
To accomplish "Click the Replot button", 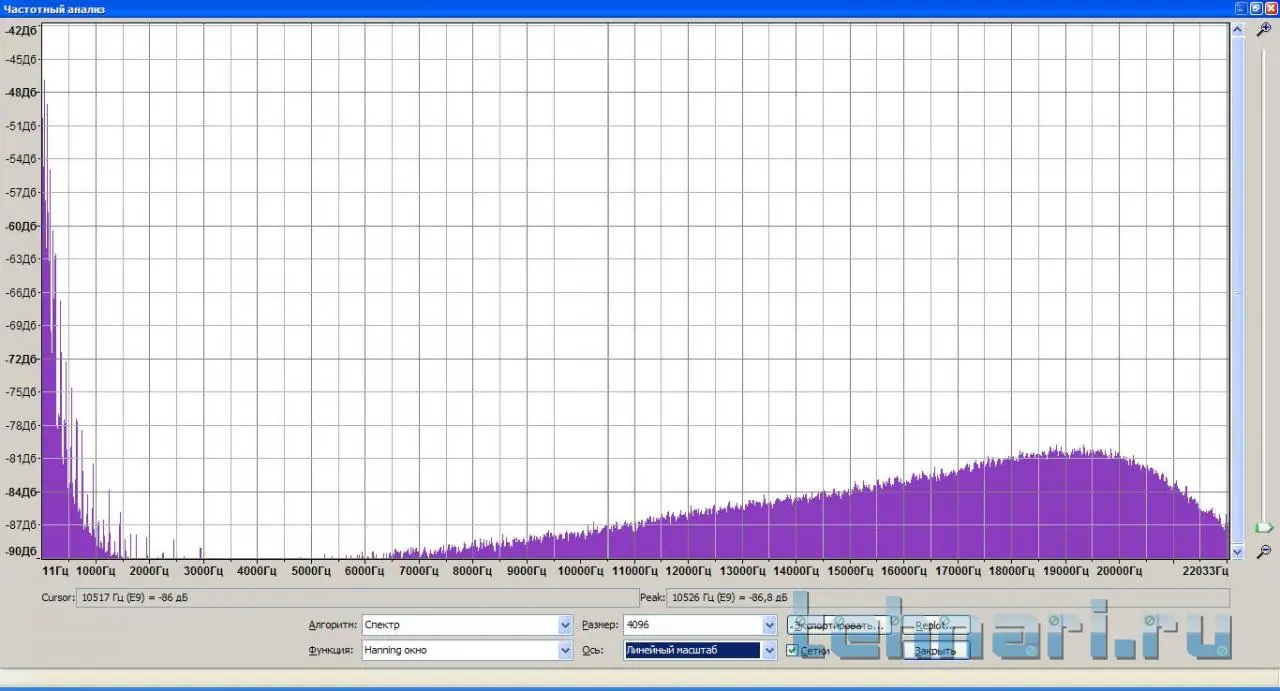I will coord(935,625).
